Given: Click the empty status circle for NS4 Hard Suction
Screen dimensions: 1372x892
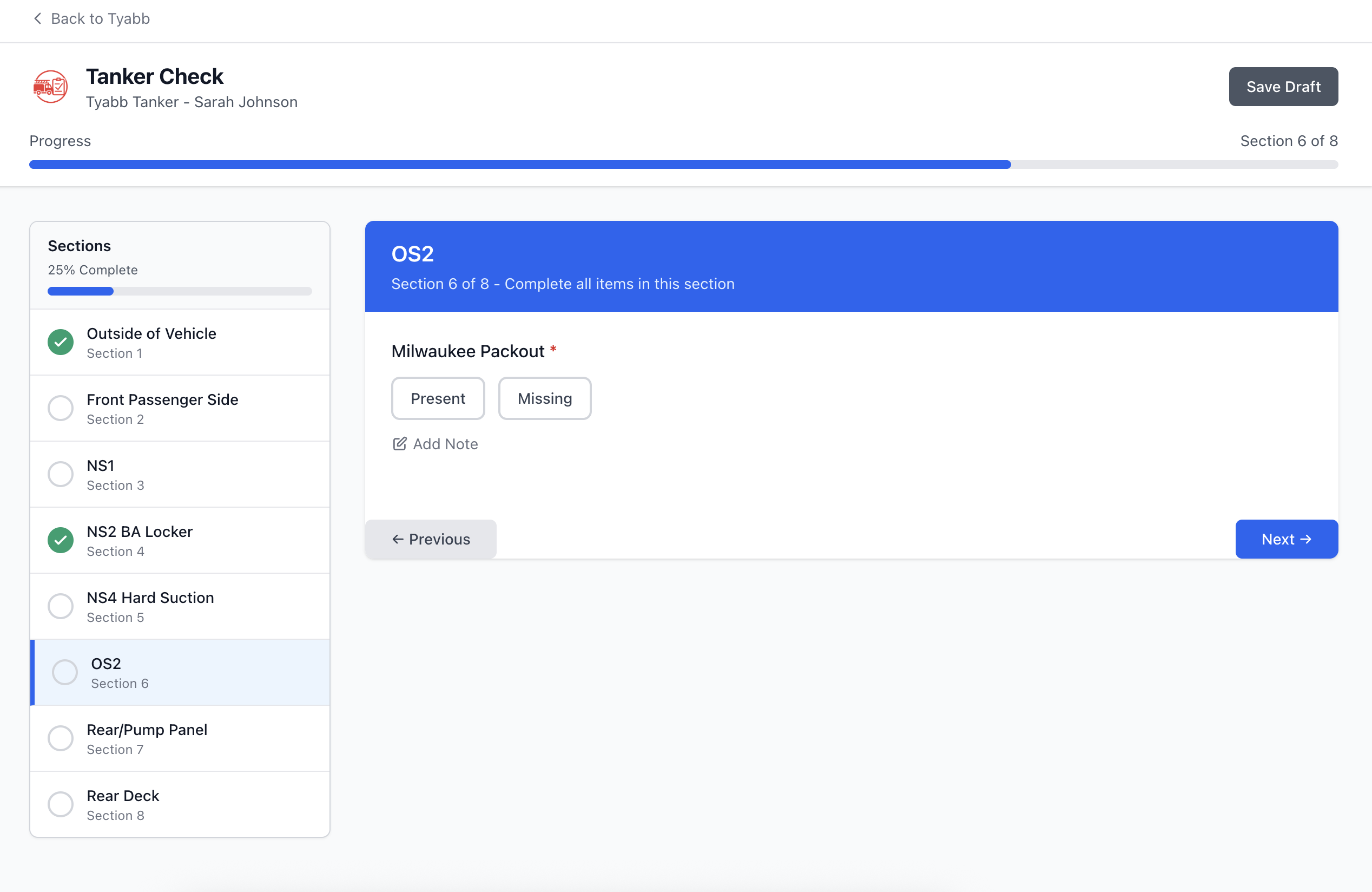Looking at the screenshot, I should [x=61, y=607].
